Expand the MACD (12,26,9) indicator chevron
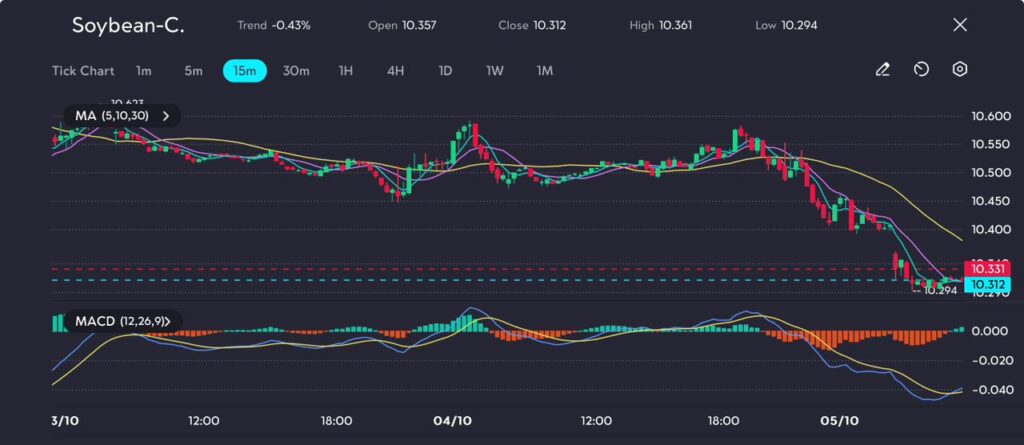This screenshot has height=445, width=1024. coord(168,321)
